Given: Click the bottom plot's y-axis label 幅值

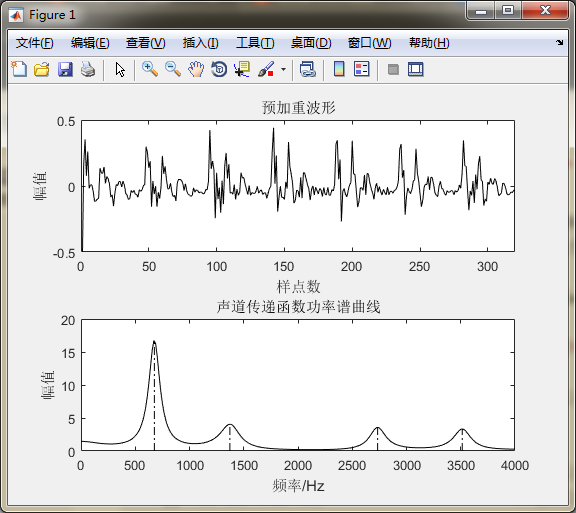Looking at the screenshot, I should (x=48, y=385).
